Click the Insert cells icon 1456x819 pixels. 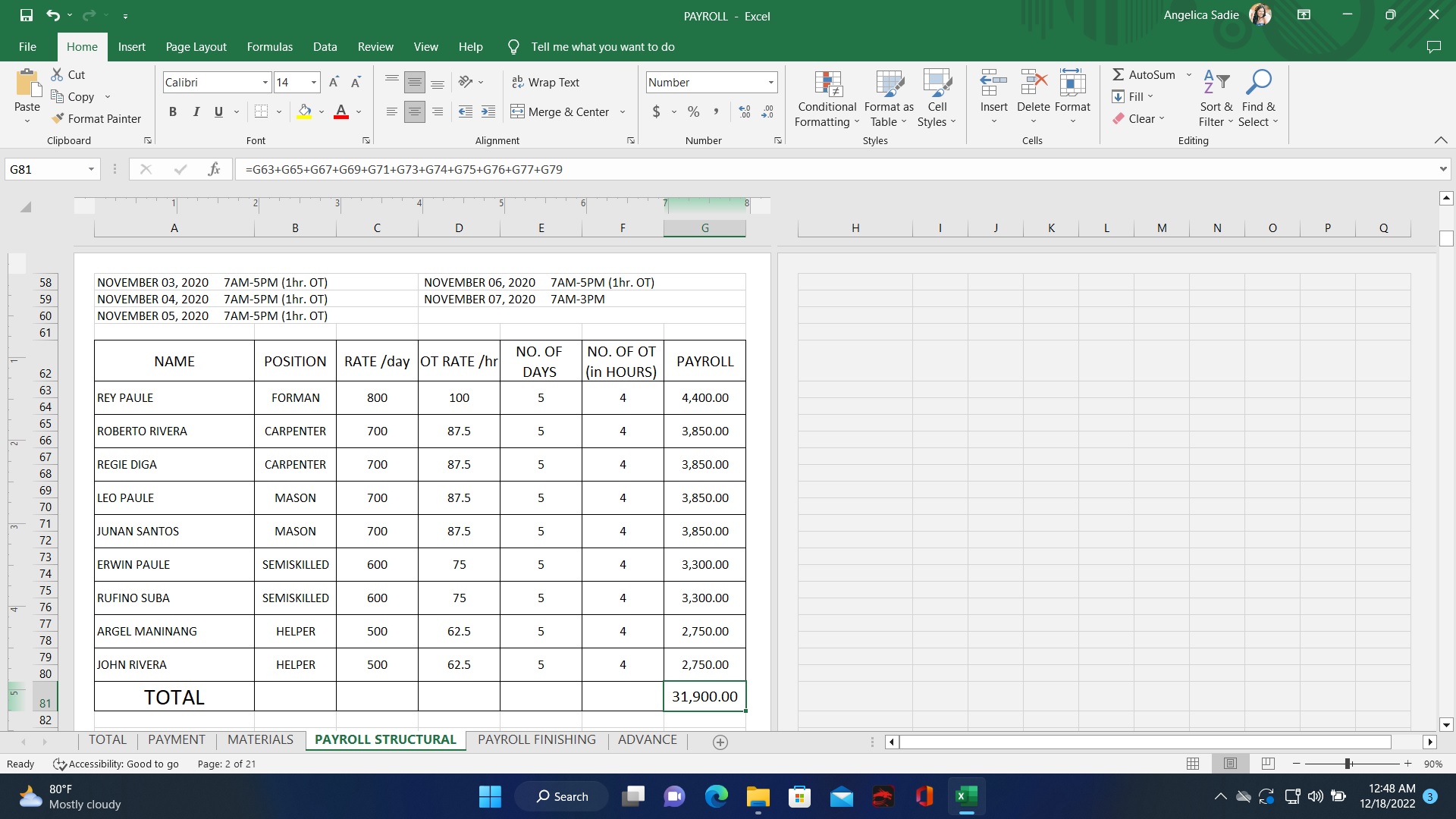pyautogui.click(x=993, y=83)
